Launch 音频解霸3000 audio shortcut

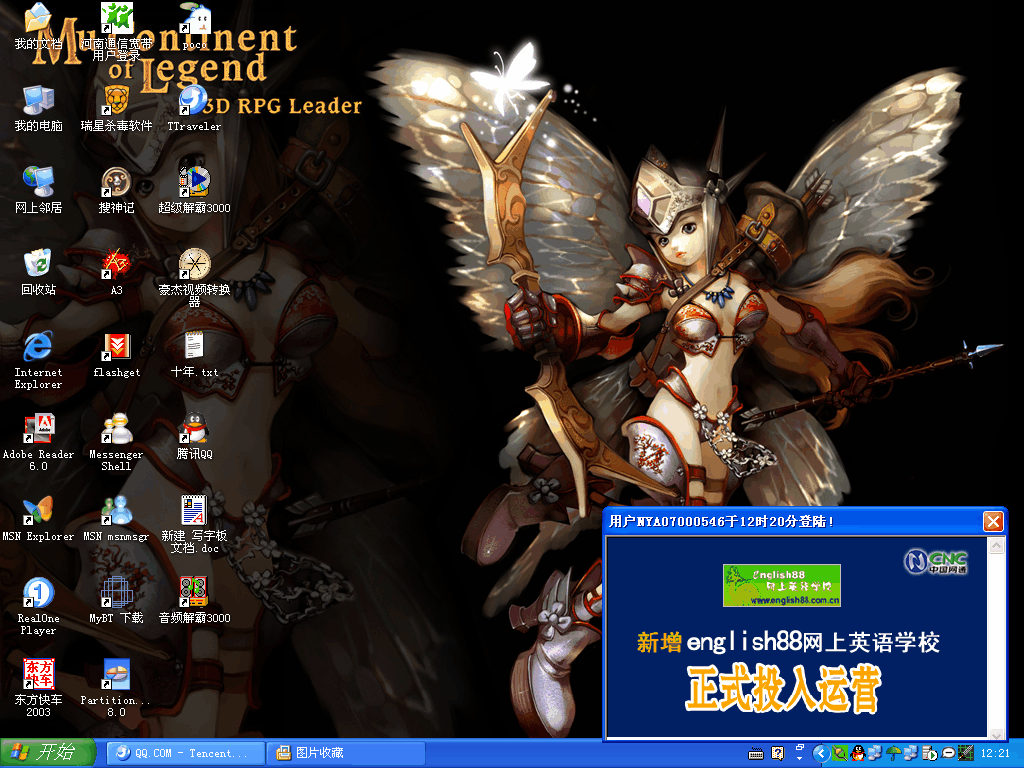194,600
